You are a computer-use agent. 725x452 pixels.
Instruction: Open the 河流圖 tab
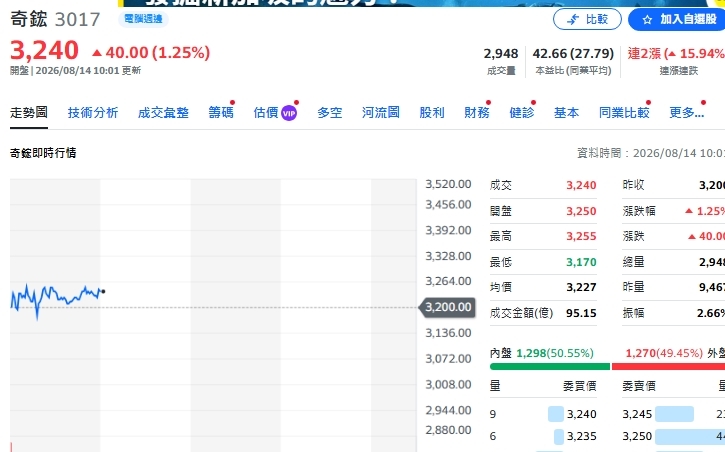381,112
